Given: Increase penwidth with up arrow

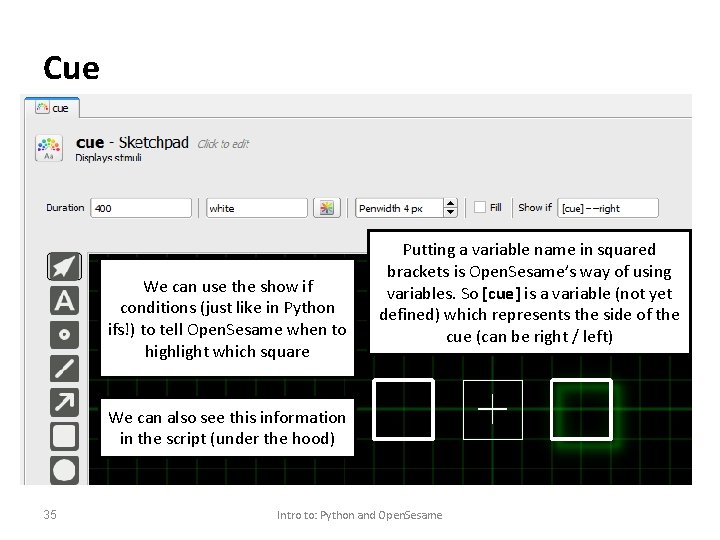Looking at the screenshot, I should pos(450,203).
